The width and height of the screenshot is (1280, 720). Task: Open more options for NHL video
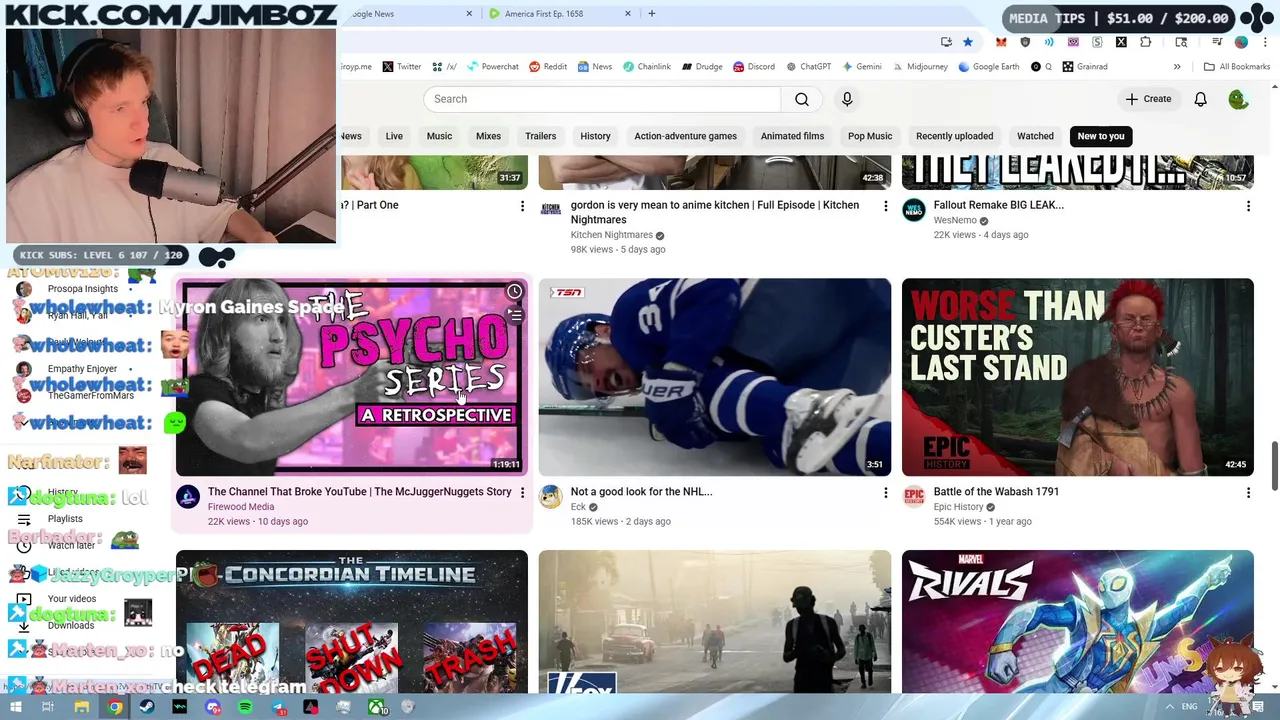(885, 493)
